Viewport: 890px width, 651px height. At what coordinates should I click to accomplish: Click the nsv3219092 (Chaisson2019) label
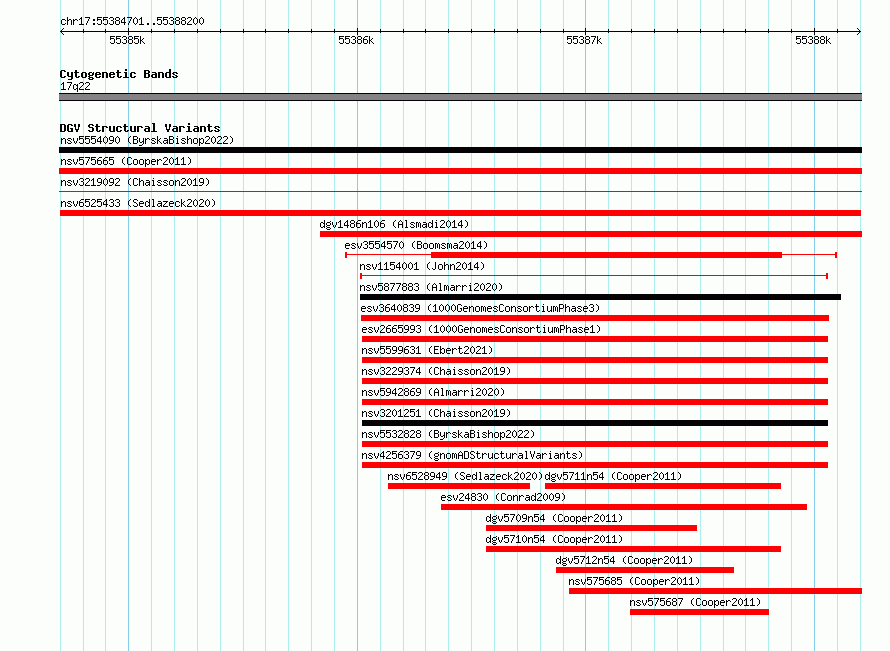click(x=135, y=182)
